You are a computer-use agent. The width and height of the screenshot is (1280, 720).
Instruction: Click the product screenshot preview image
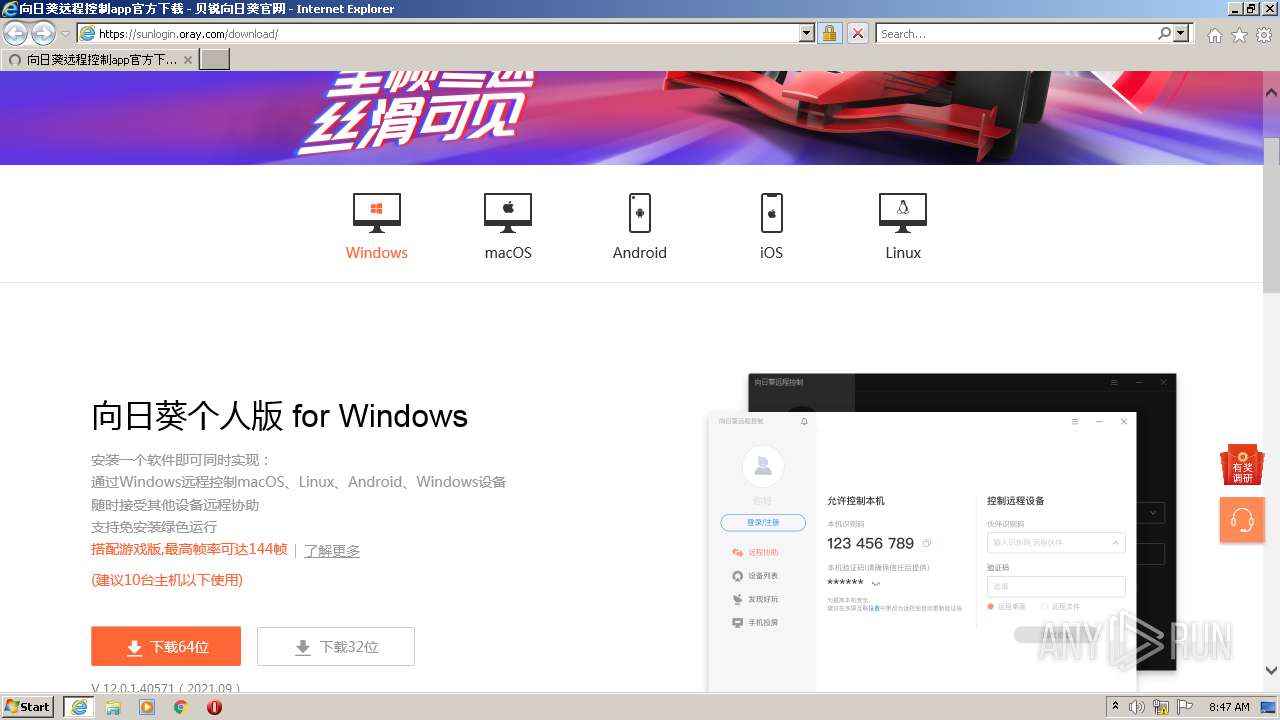[942, 532]
